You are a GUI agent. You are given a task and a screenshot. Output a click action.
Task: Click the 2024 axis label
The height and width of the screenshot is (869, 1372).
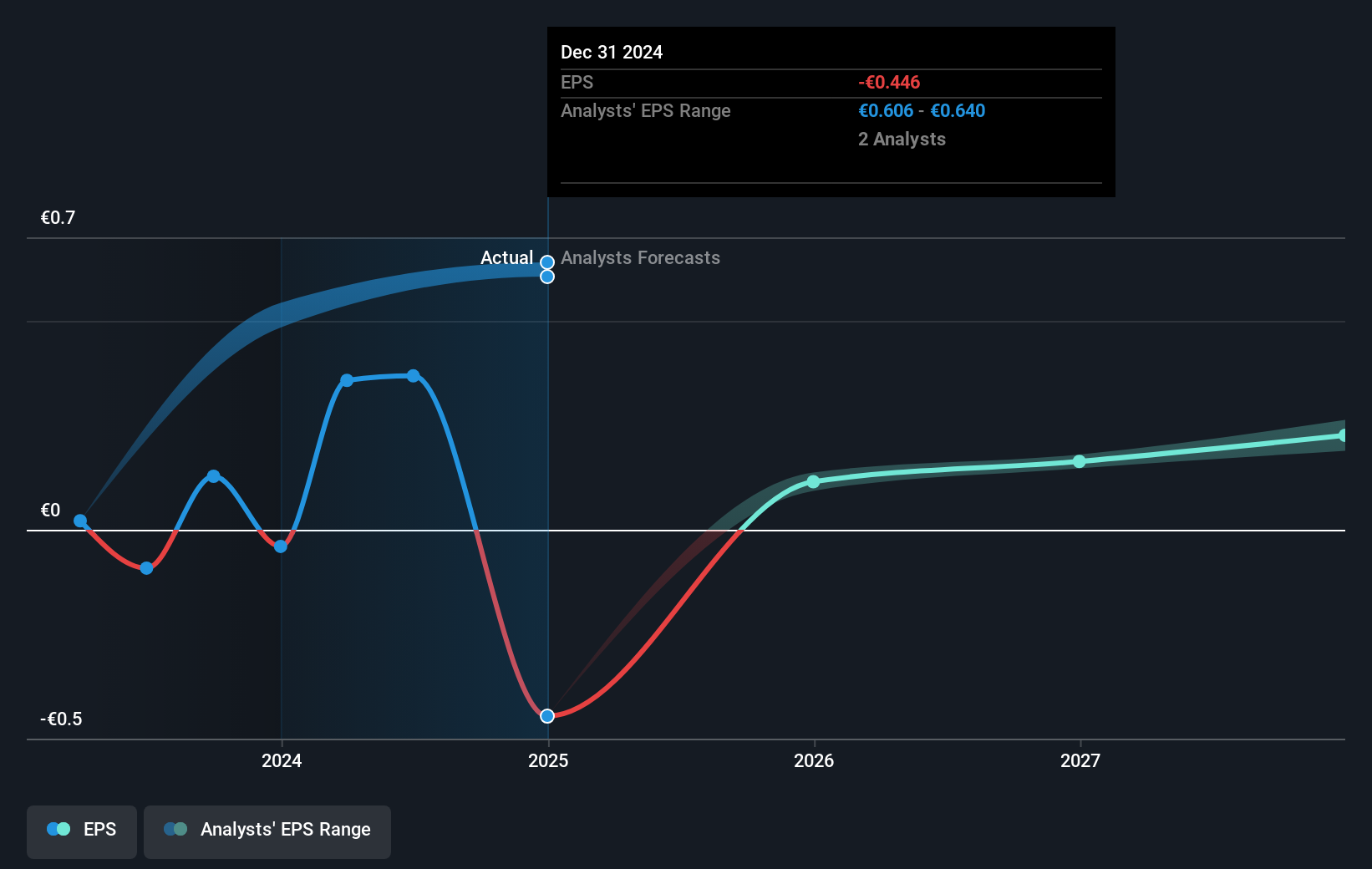(x=282, y=760)
